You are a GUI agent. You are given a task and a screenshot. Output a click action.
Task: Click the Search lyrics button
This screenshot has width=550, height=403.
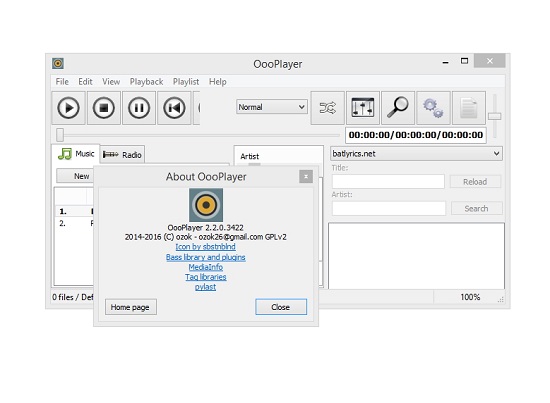(476, 208)
